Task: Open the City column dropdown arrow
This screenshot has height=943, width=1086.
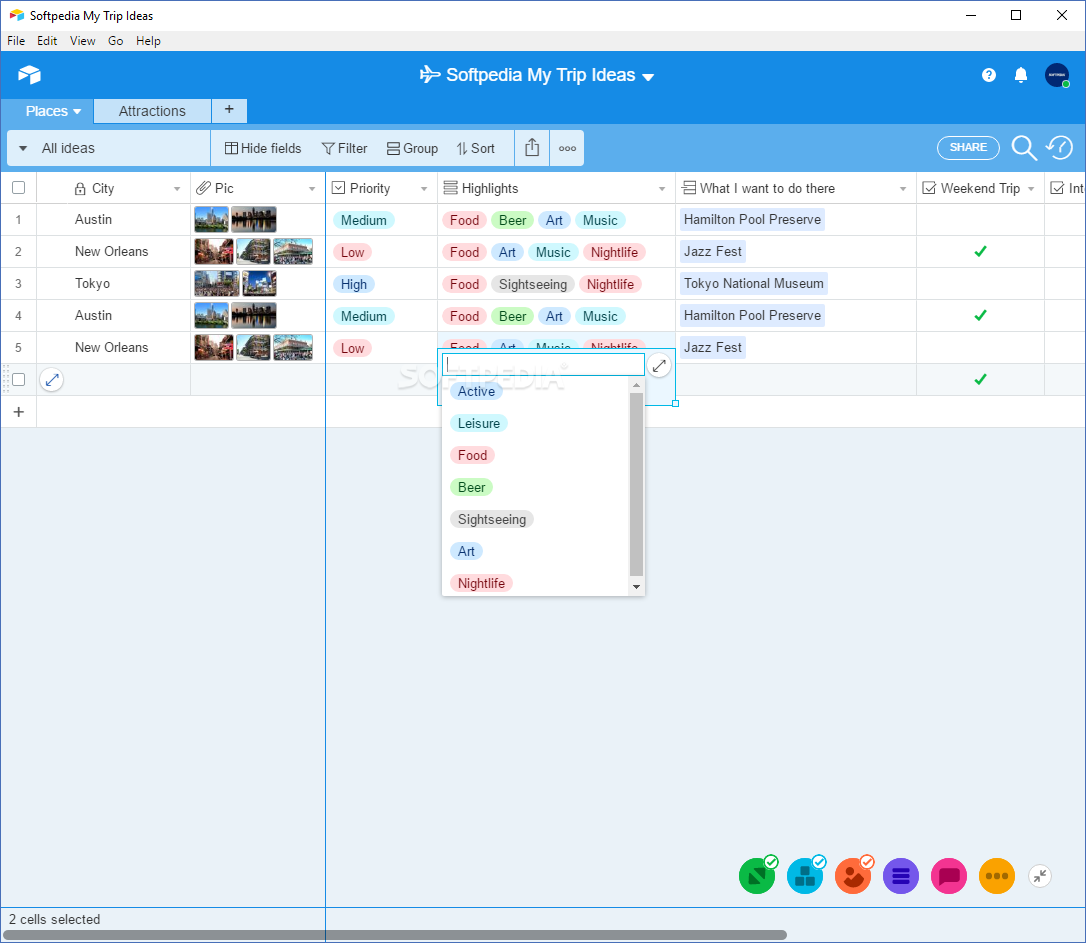Action: tap(177, 189)
